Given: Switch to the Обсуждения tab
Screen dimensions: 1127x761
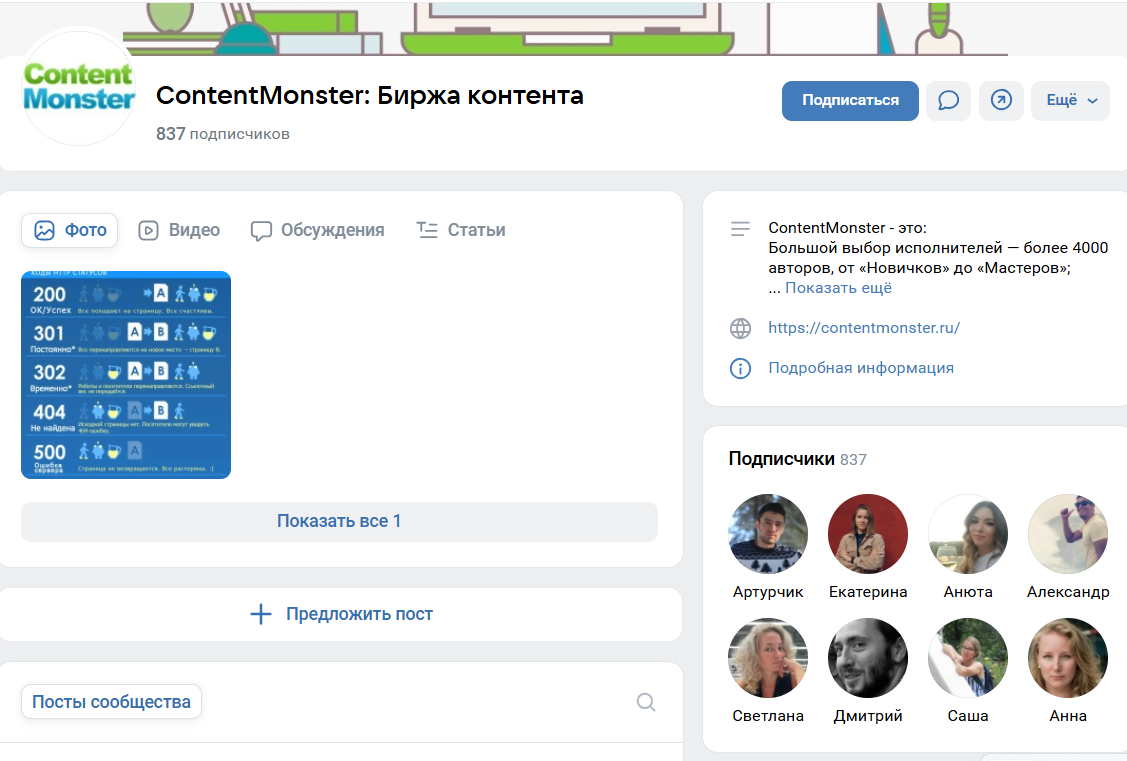Looking at the screenshot, I should point(317,230).
